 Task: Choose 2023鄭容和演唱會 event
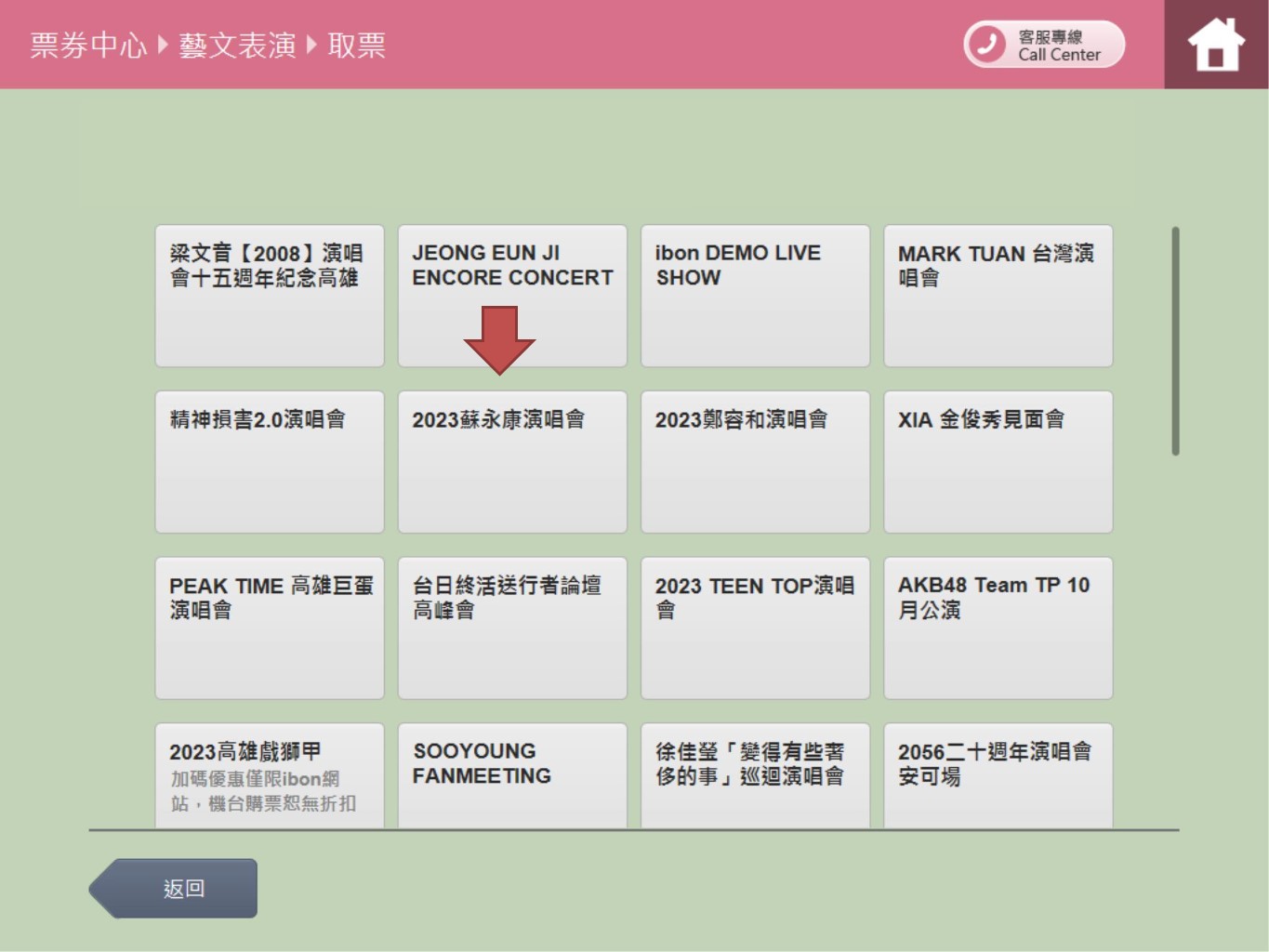(755, 462)
